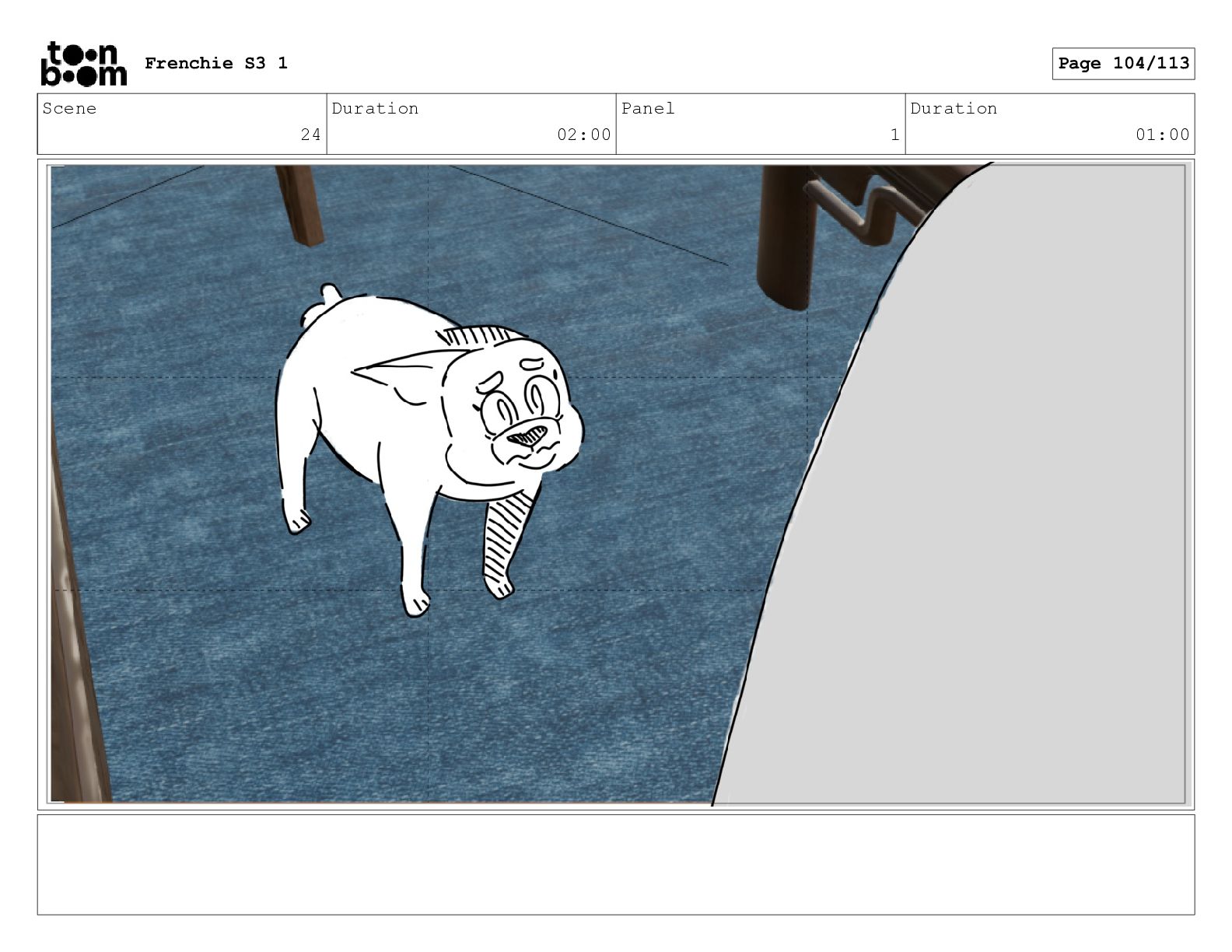1232x952 pixels.
Task: Click the Panel number 1 cell
Action: 761,124
